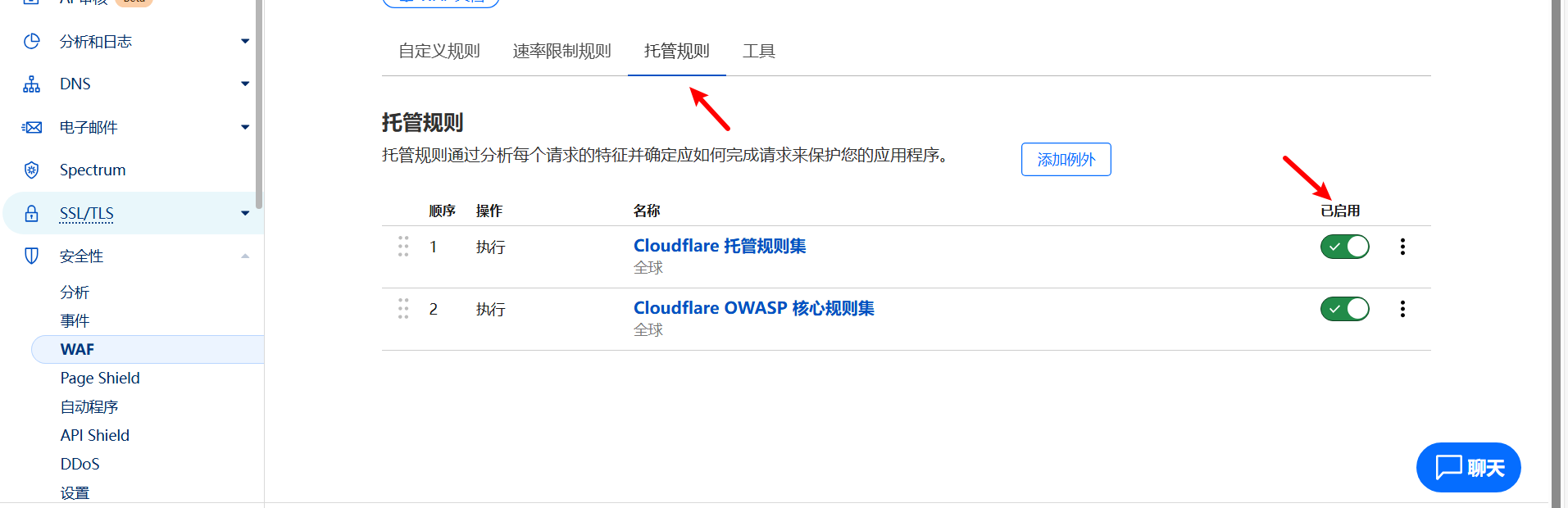Open three-dot menu for Cloudflare 托管规则集

point(1402,247)
